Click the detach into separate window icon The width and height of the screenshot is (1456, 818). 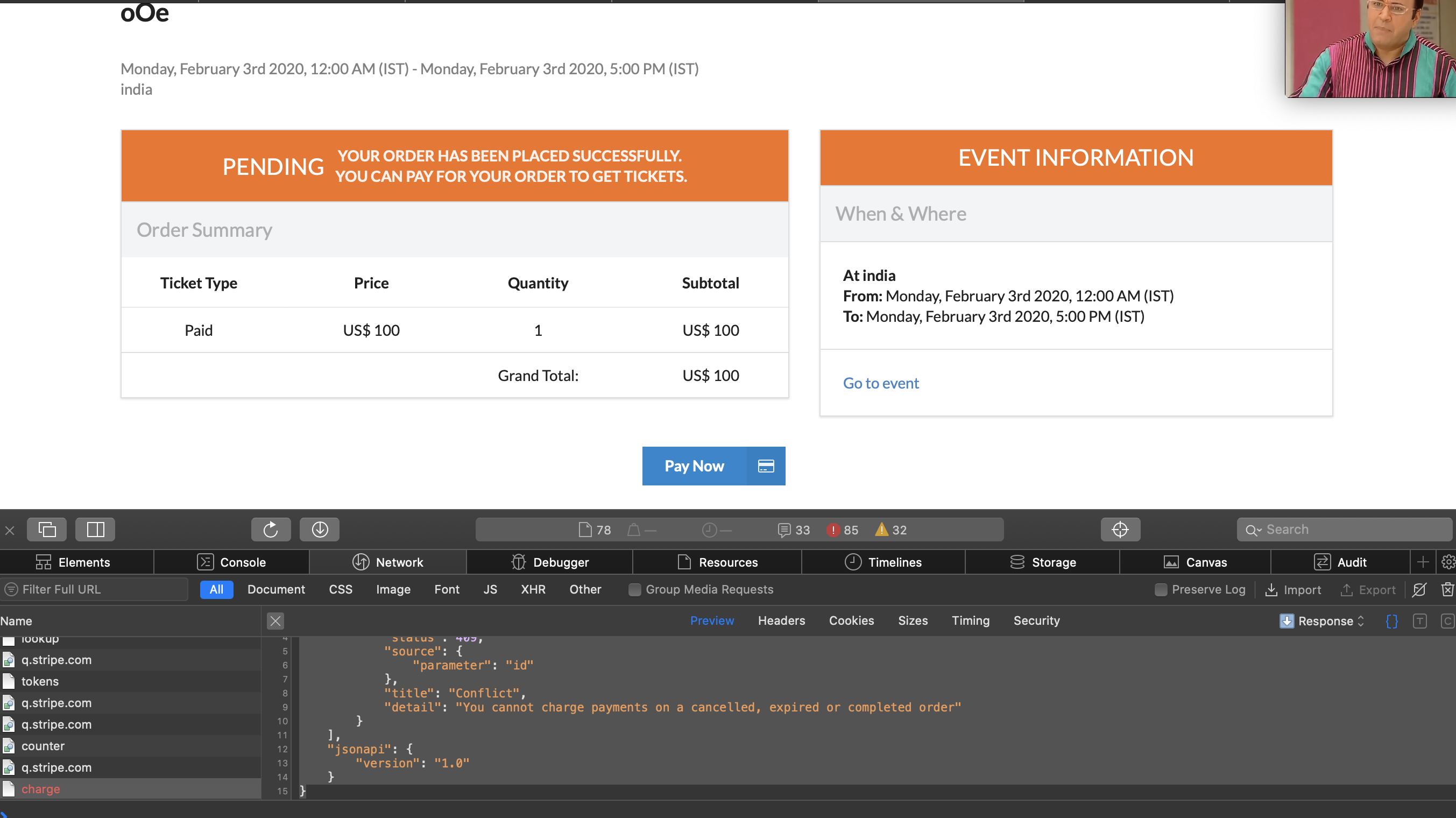pyautogui.click(x=46, y=529)
